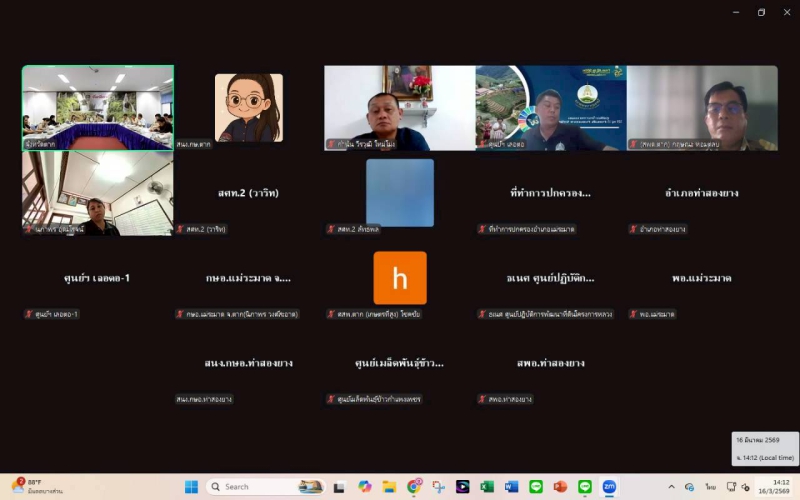The height and width of the screenshot is (500, 800).
Task: Open PowerPoint from the taskbar
Action: click(x=560, y=487)
